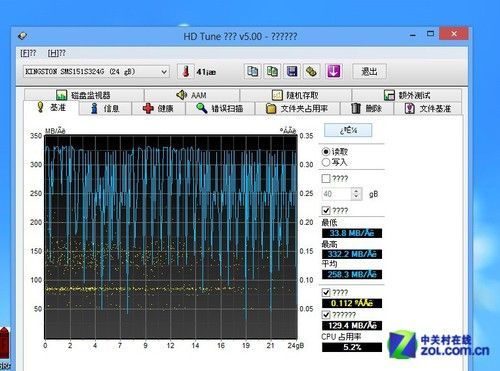Viewport: 500px width, 371px height.
Task: Click the 0.112 access time value
Action: pos(352,303)
